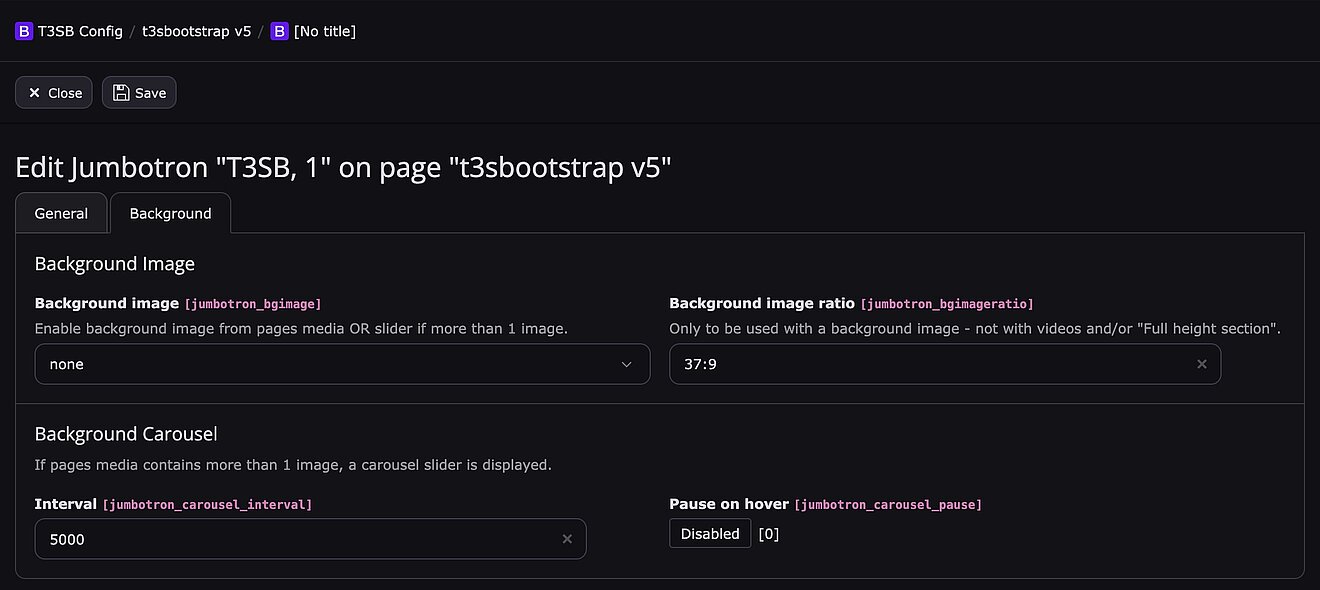The width and height of the screenshot is (1320, 590).
Task: Click the purple icon beside [No title]
Action: point(280,31)
